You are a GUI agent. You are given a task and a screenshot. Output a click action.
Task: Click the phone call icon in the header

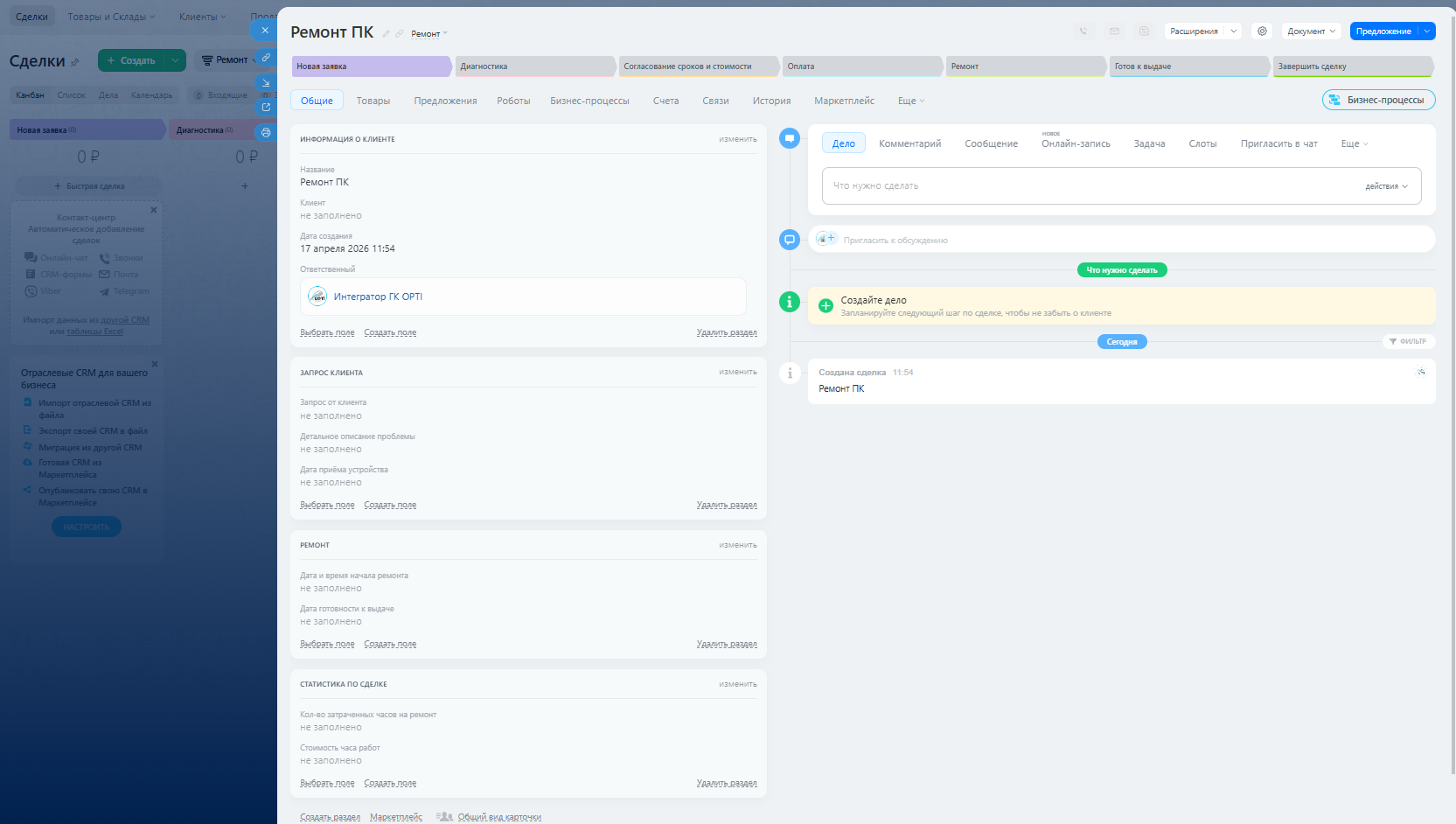click(x=1083, y=31)
